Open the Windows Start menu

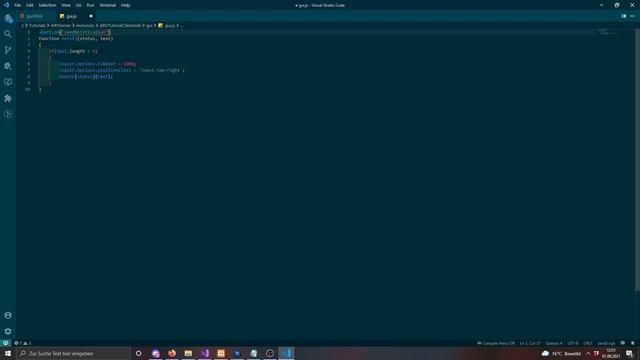pos(8,353)
